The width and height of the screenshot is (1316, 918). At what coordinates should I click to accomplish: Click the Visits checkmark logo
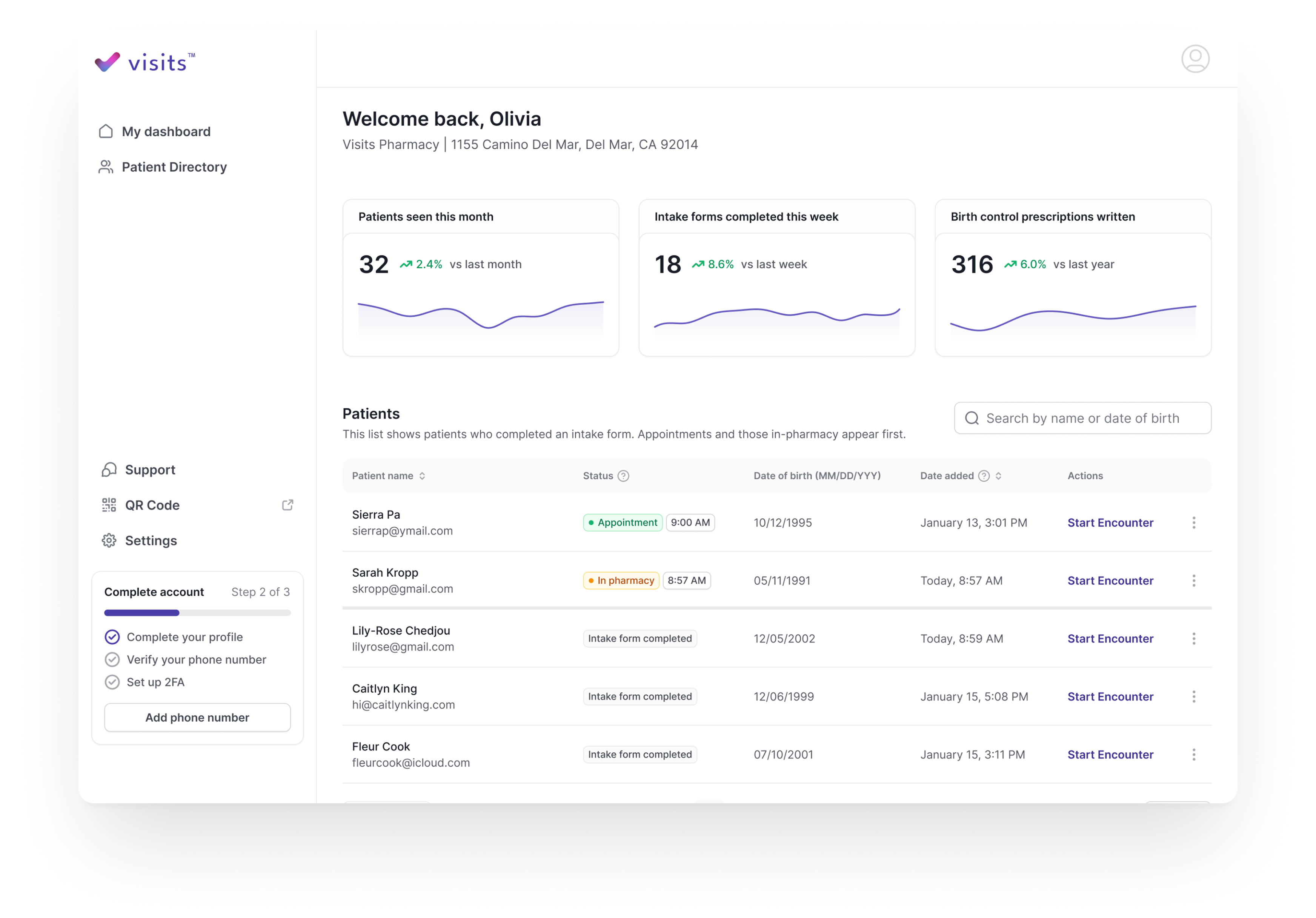(x=107, y=62)
